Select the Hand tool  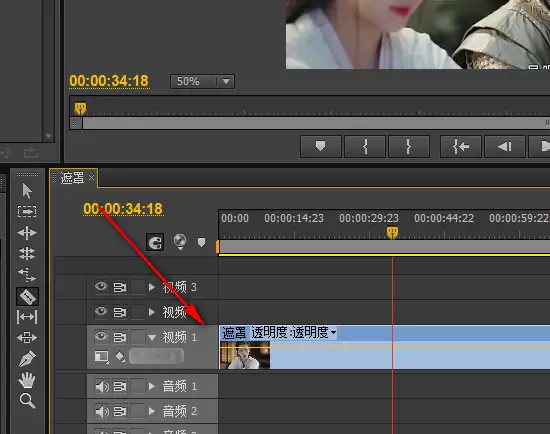(x=27, y=380)
